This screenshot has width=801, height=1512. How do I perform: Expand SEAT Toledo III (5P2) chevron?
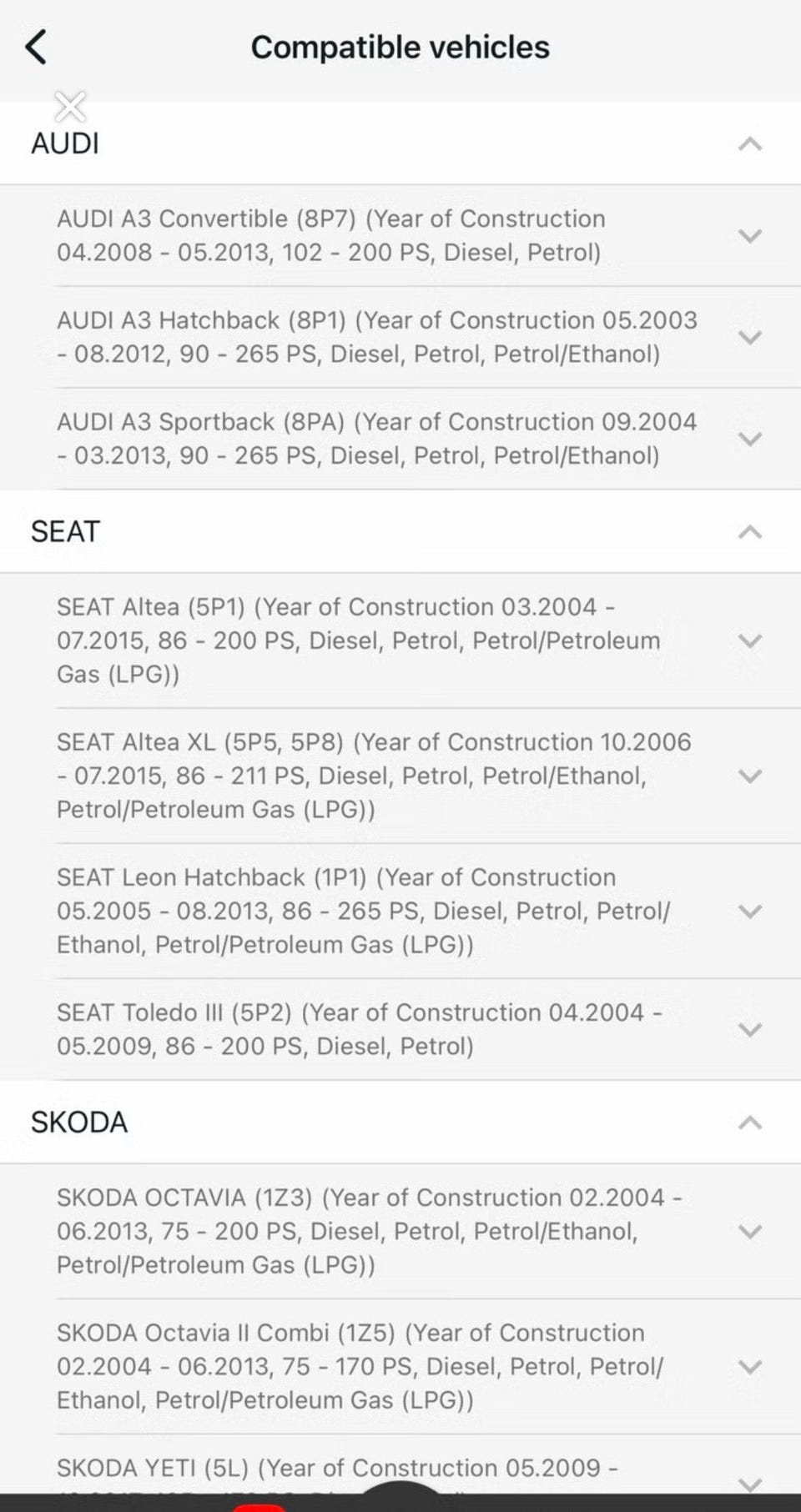coord(750,1030)
